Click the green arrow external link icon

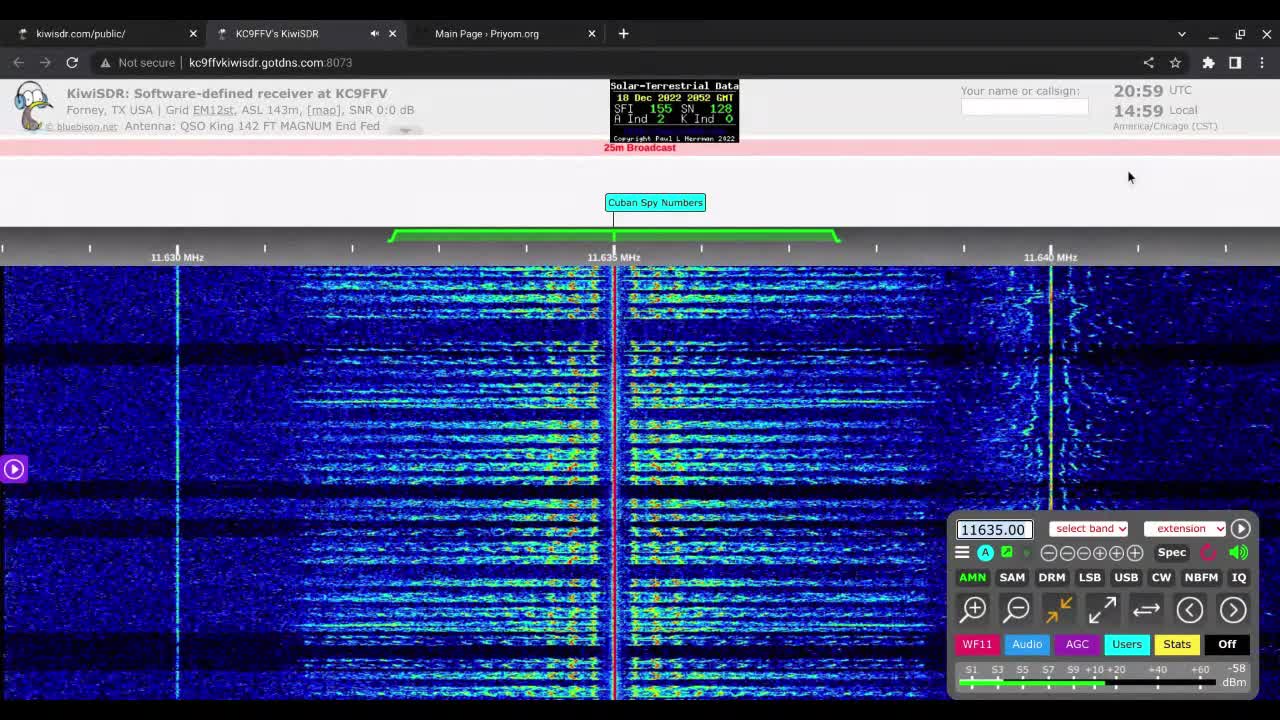[x=1007, y=552]
